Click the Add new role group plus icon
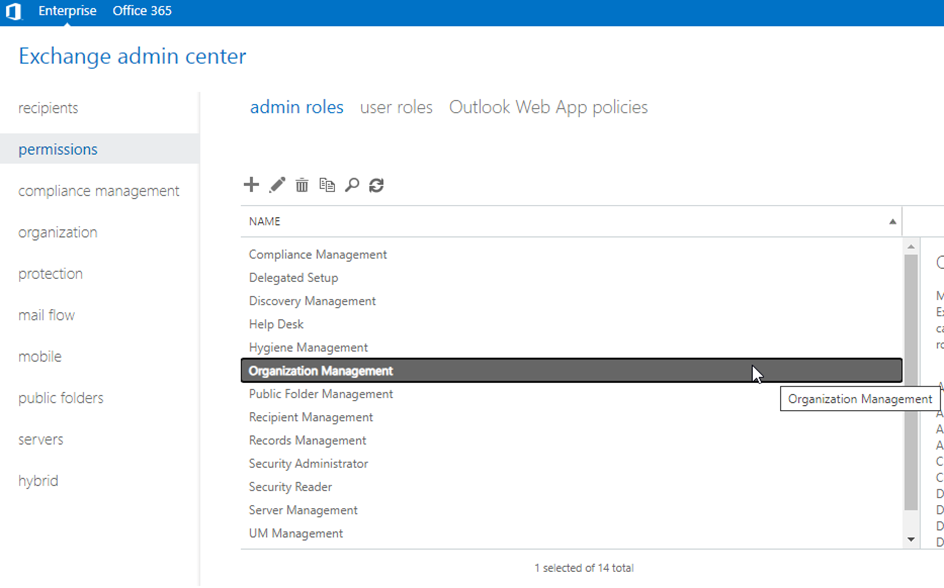Image resolution: width=944 pixels, height=588 pixels. (x=251, y=185)
